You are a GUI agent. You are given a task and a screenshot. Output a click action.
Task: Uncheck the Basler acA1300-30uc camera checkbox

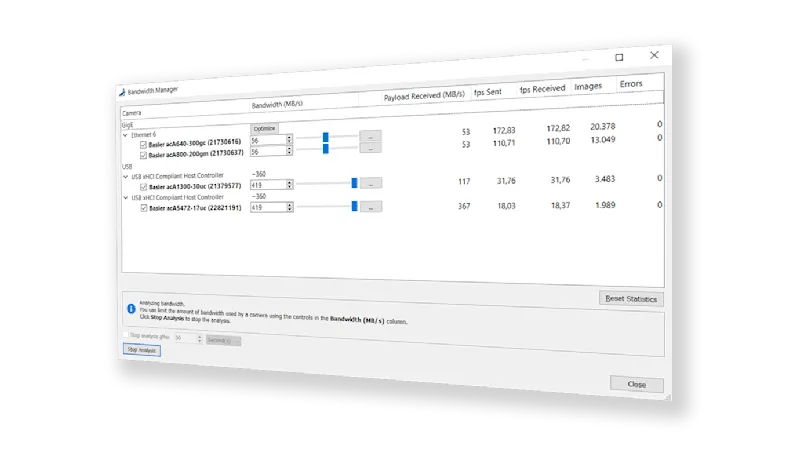coord(143,185)
